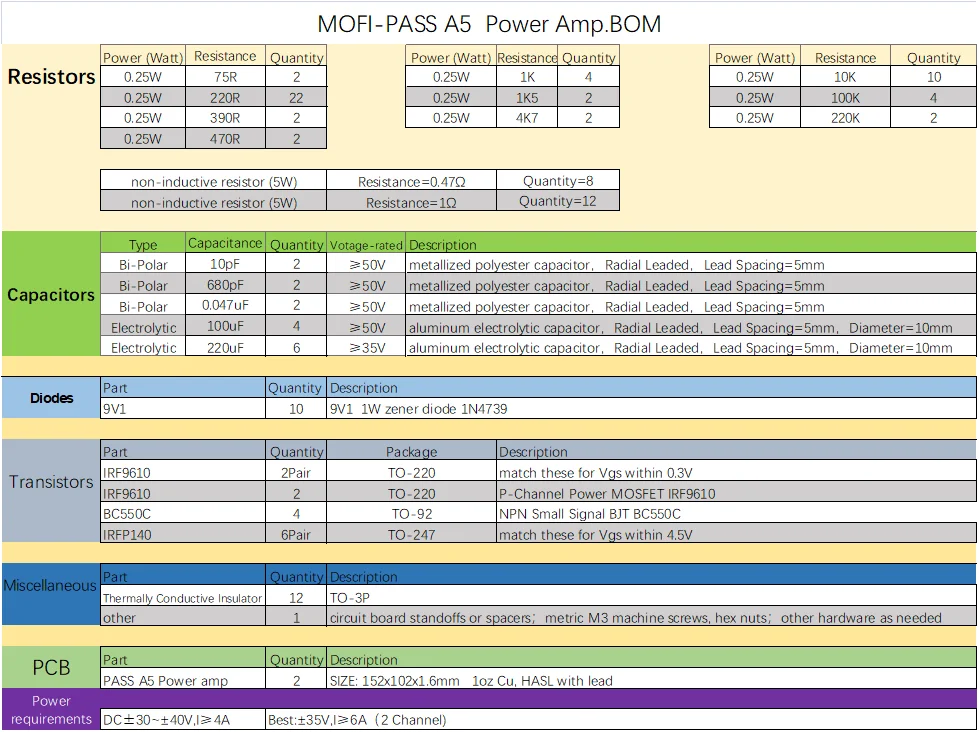Select the '0.25W' cell in the 100K row
979x732 pixels.
point(754,97)
